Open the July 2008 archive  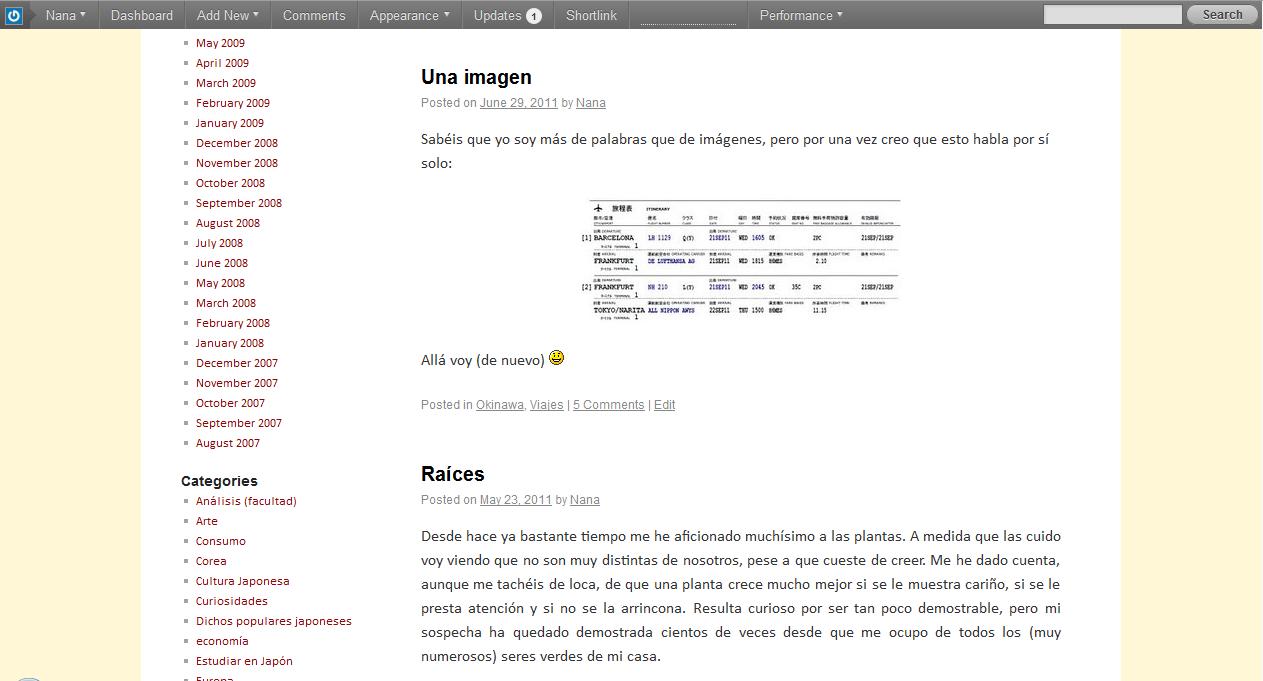(x=219, y=243)
